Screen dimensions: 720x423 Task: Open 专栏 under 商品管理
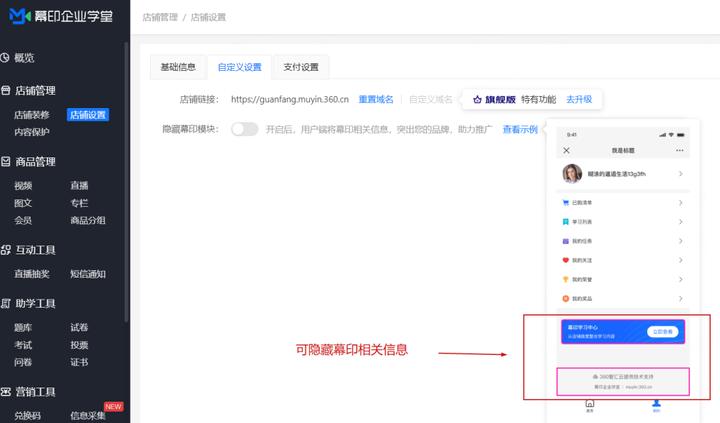[79, 203]
